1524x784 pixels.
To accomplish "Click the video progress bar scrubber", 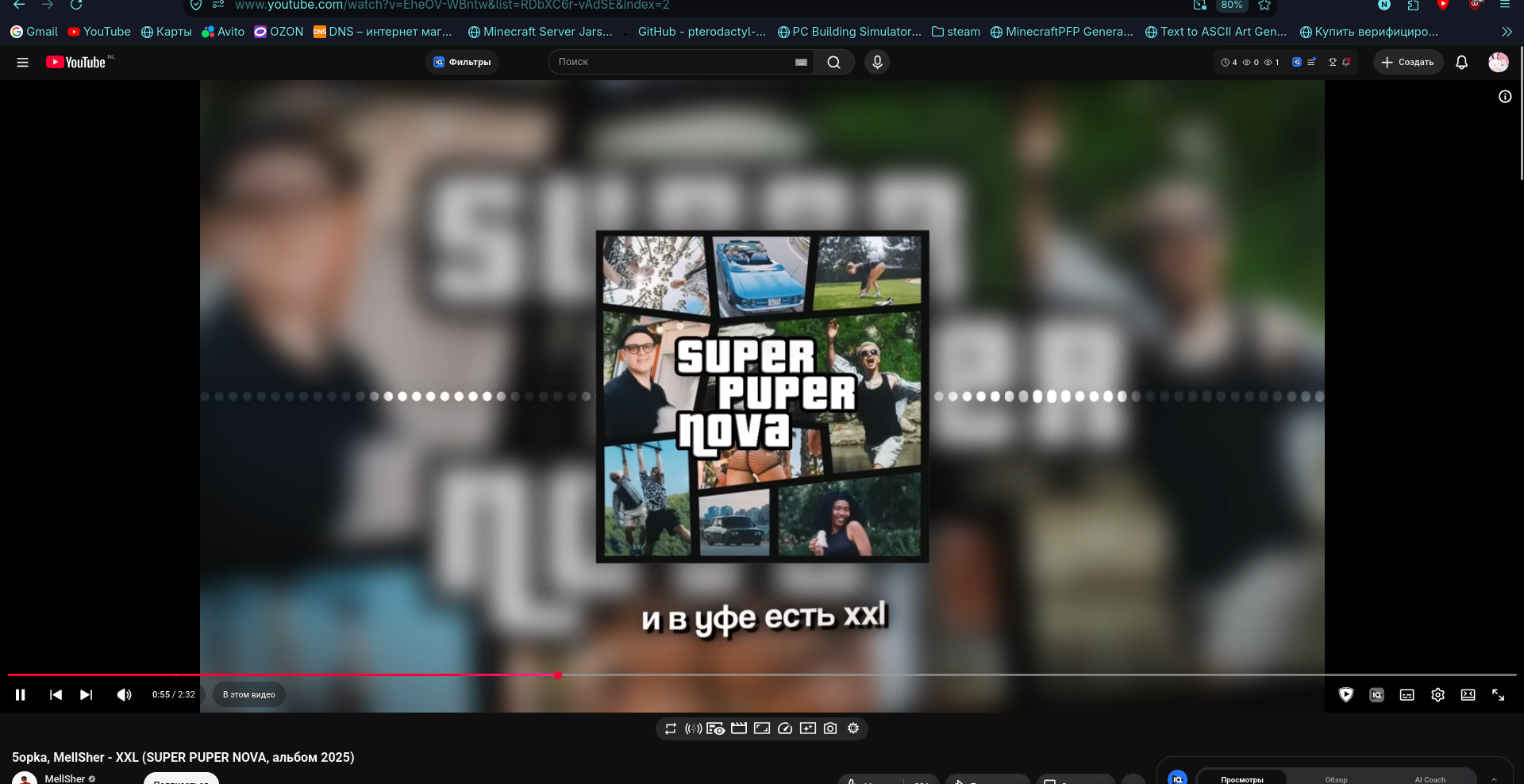I will [558, 675].
